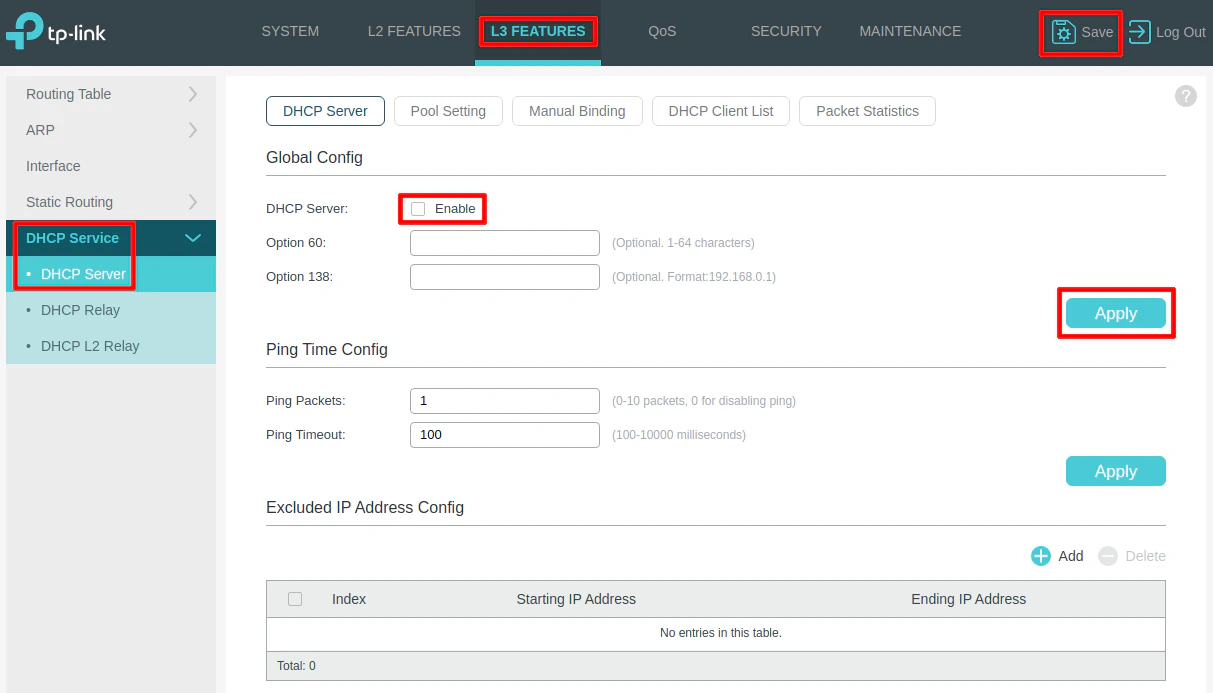Click the Ending IP Address column header
The image size is (1213, 693).
[968, 599]
